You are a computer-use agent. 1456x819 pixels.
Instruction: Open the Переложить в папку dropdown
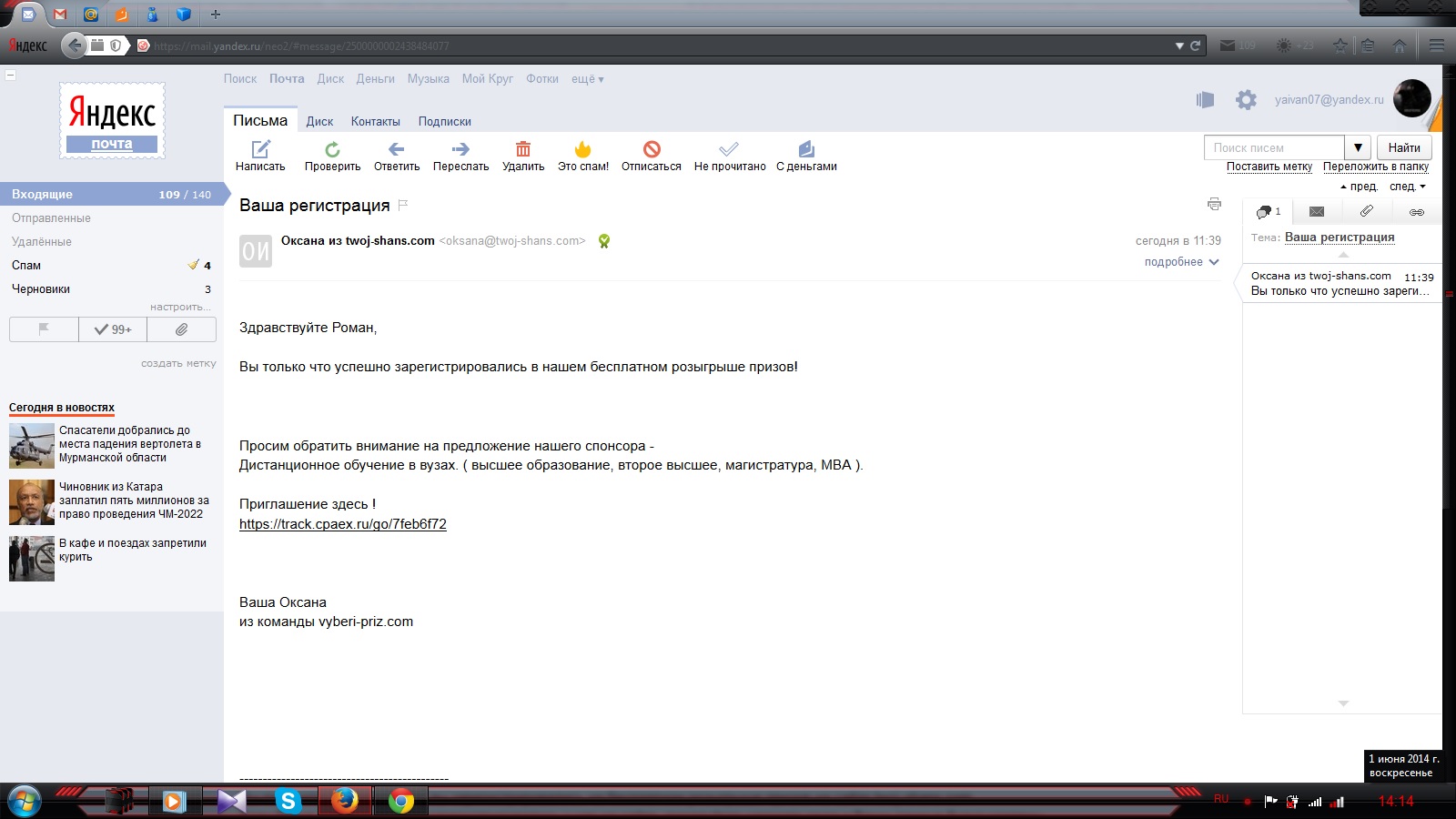1376,167
